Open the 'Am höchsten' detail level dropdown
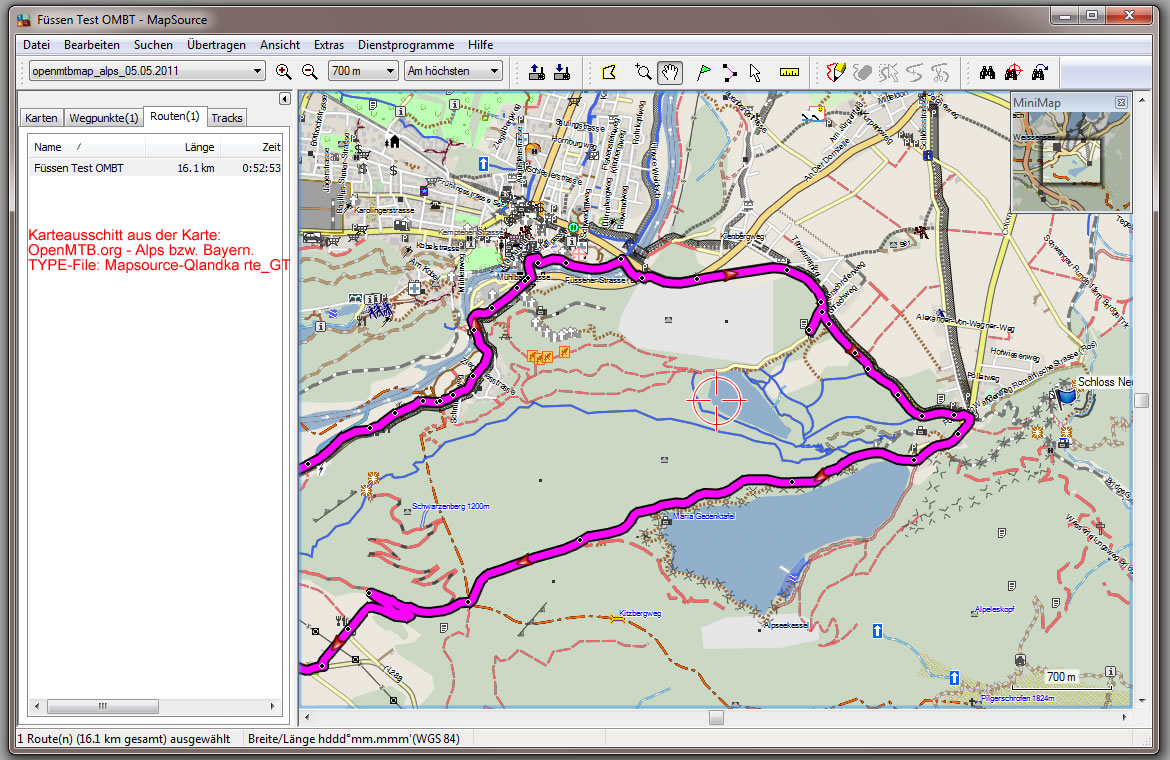The width and height of the screenshot is (1170, 760). (453, 71)
